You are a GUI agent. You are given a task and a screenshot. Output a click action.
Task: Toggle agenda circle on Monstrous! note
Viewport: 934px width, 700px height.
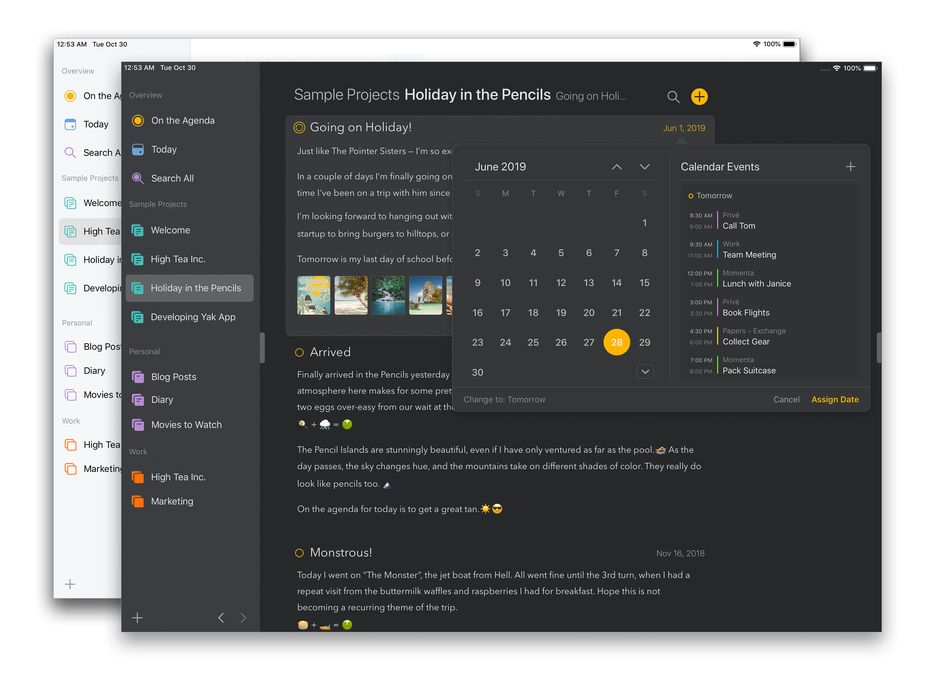point(299,553)
